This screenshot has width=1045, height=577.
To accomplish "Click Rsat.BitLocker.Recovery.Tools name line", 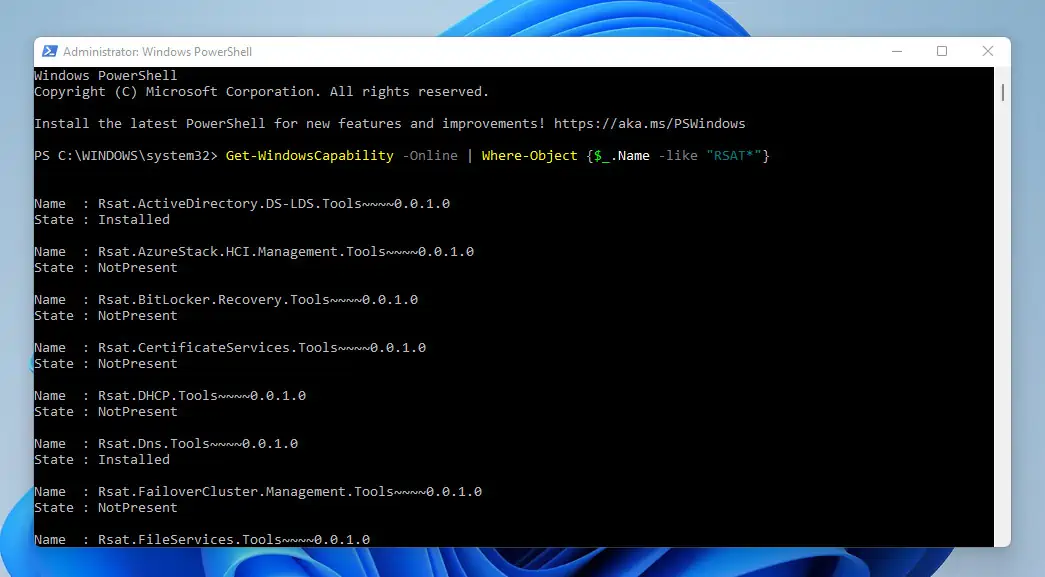I will click(x=226, y=299).
